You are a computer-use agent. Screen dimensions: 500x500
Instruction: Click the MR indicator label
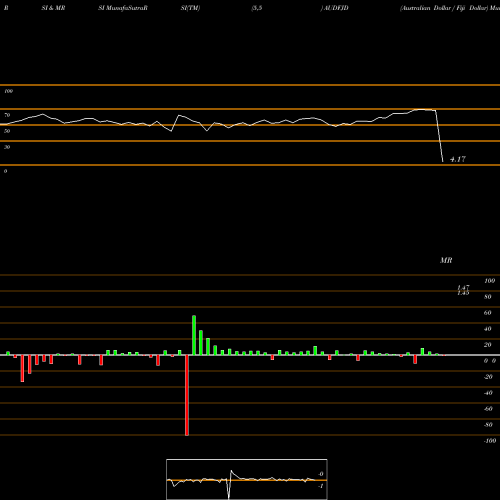446,260
